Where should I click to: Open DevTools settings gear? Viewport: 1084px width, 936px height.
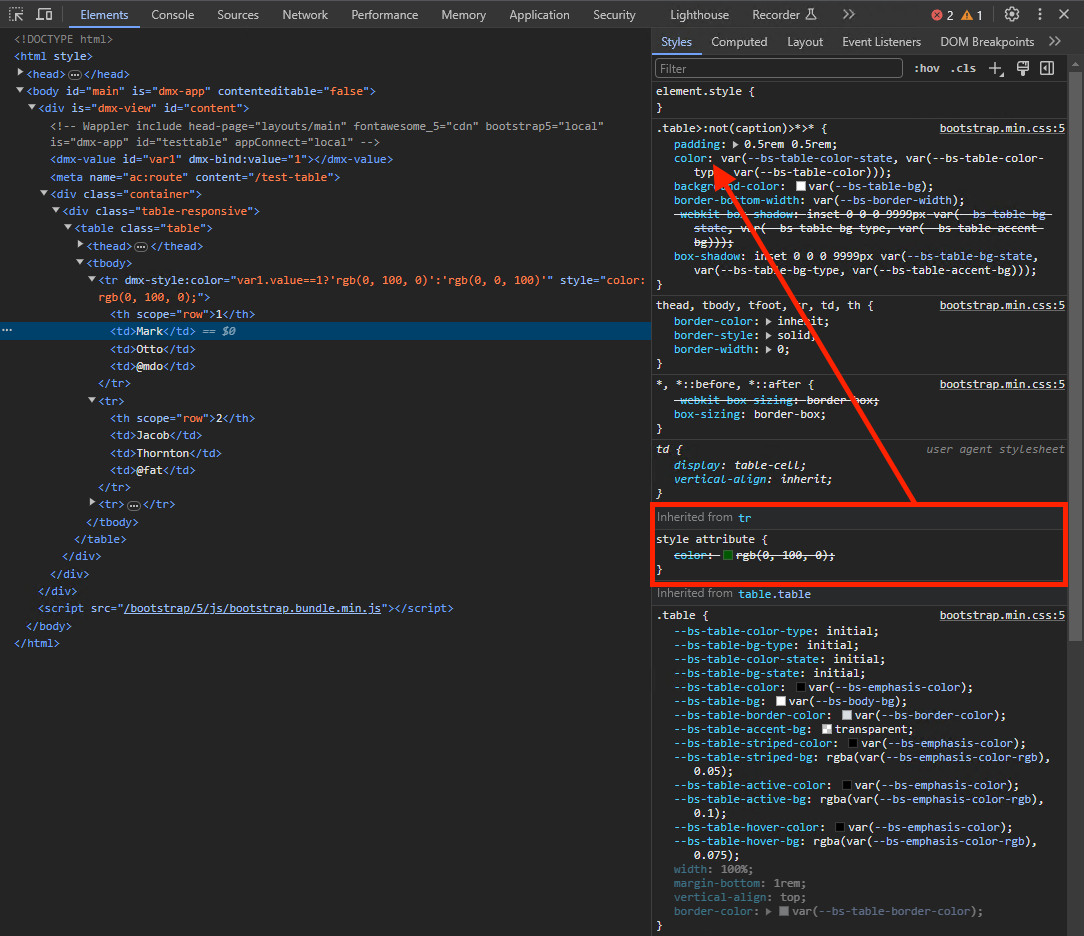[1012, 15]
